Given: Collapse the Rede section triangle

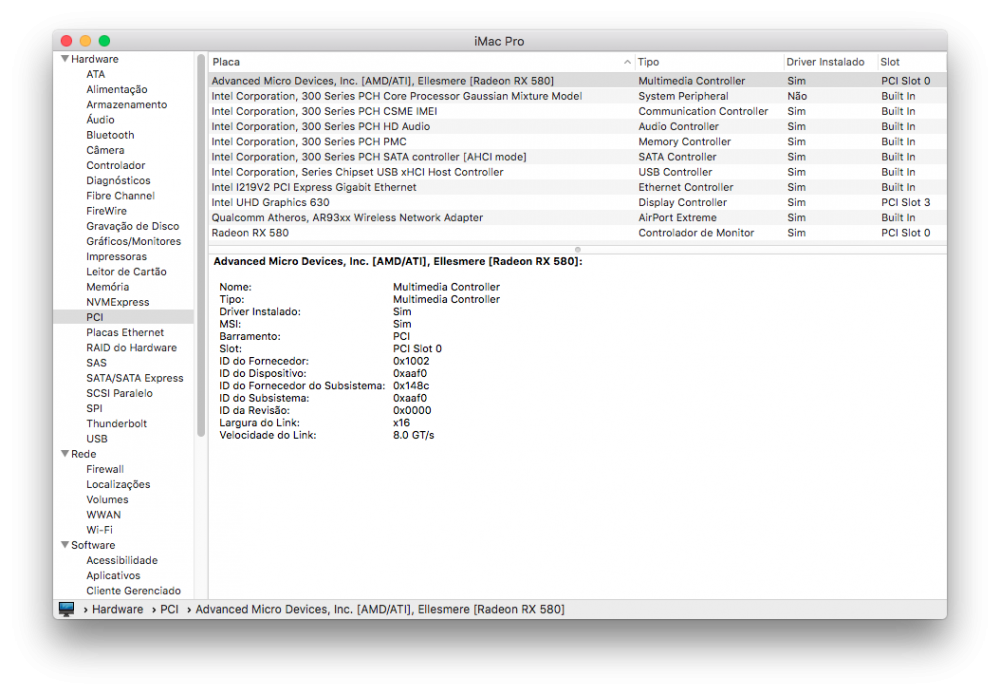Looking at the screenshot, I should pyautogui.click(x=64, y=453).
